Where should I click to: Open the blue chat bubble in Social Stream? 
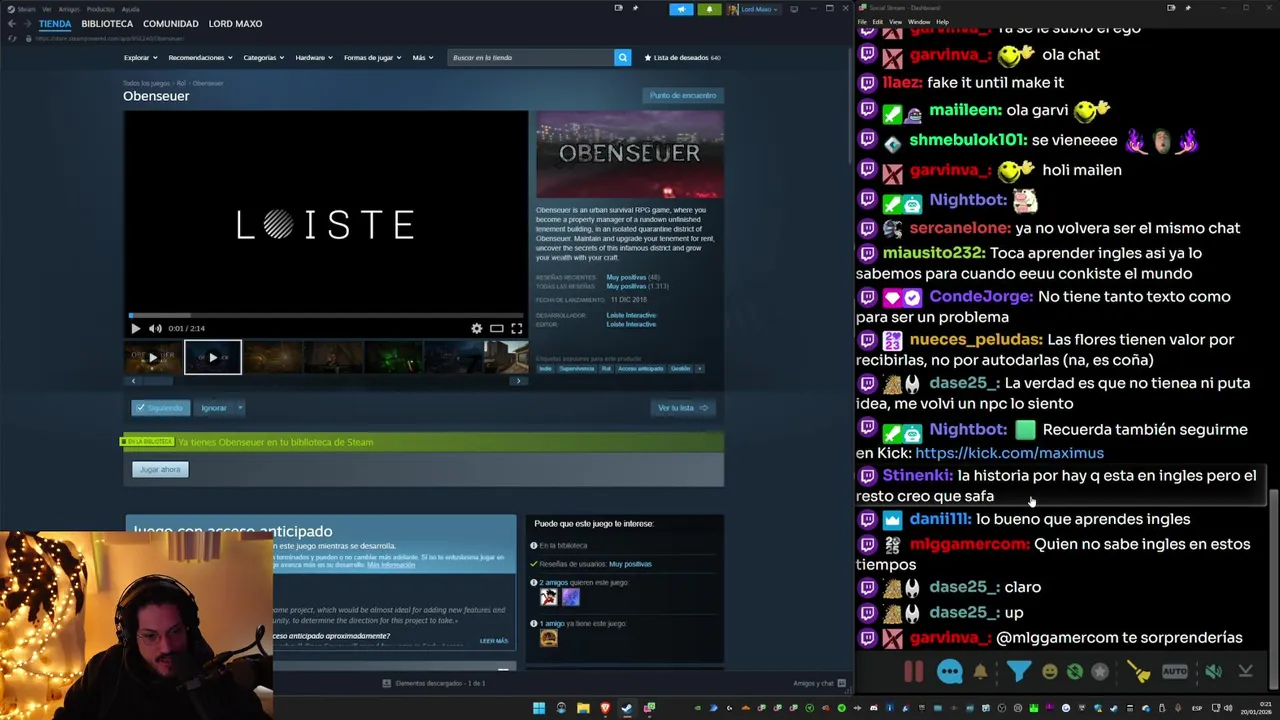pos(950,672)
